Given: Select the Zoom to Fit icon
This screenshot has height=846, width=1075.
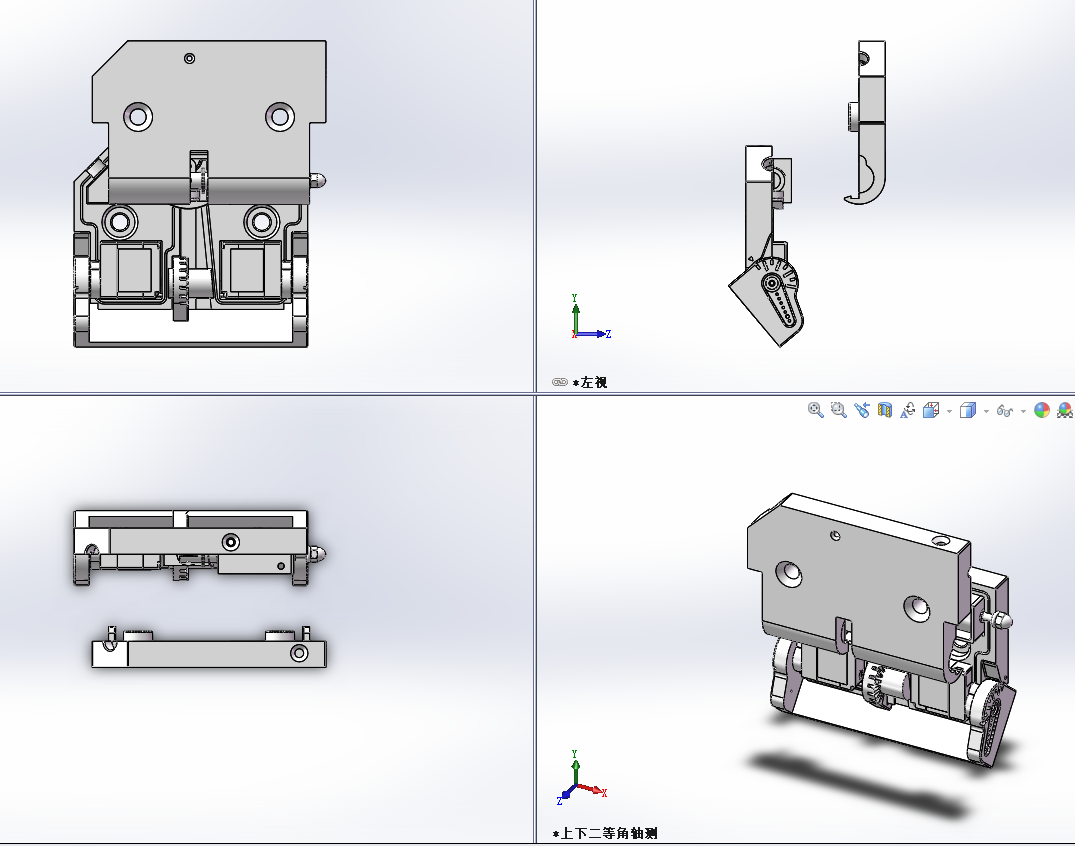Looking at the screenshot, I should [x=815, y=410].
